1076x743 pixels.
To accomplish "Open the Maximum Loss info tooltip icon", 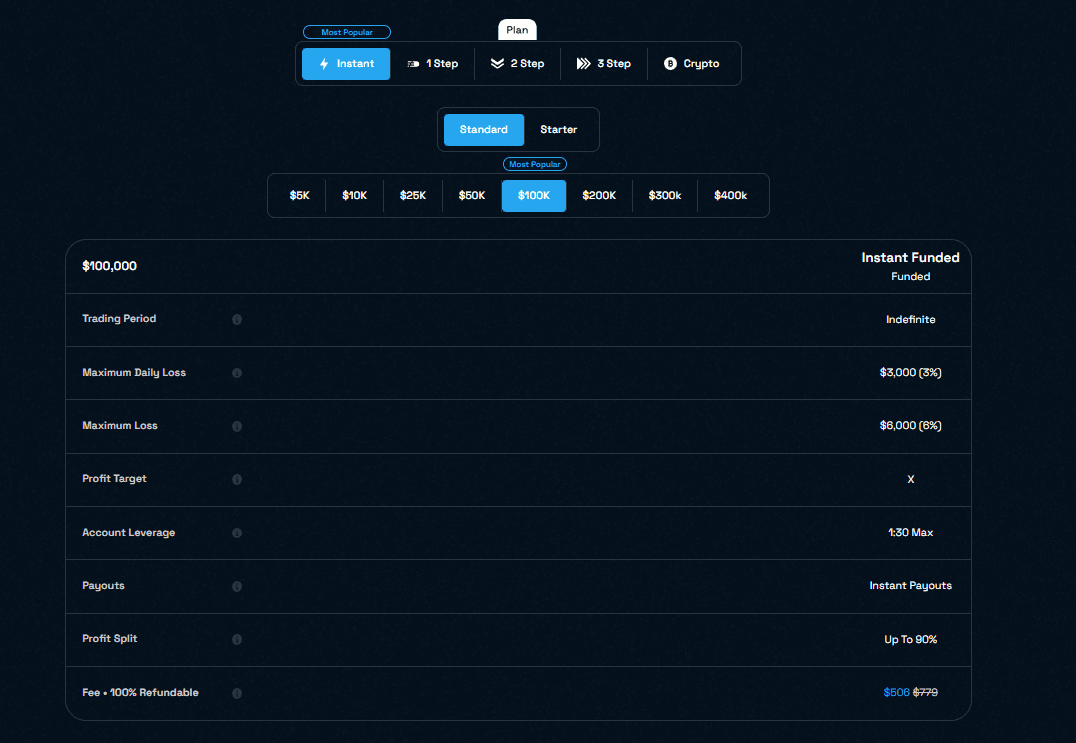I will click(237, 426).
